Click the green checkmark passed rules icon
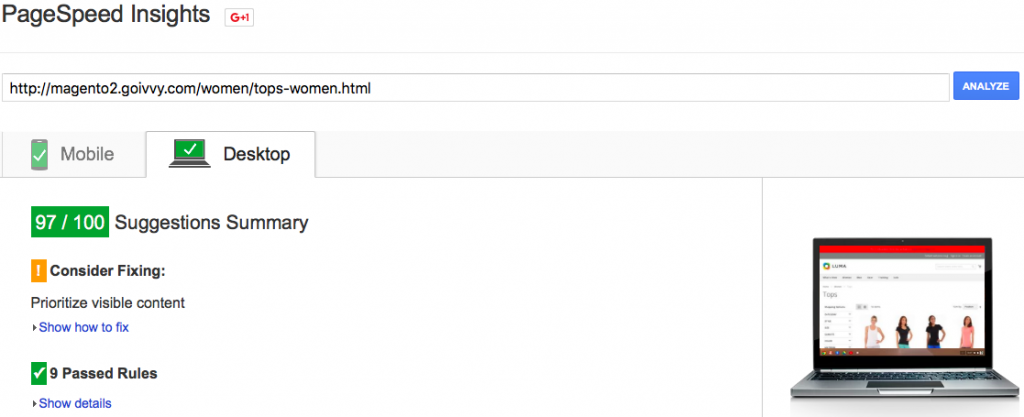 39,374
